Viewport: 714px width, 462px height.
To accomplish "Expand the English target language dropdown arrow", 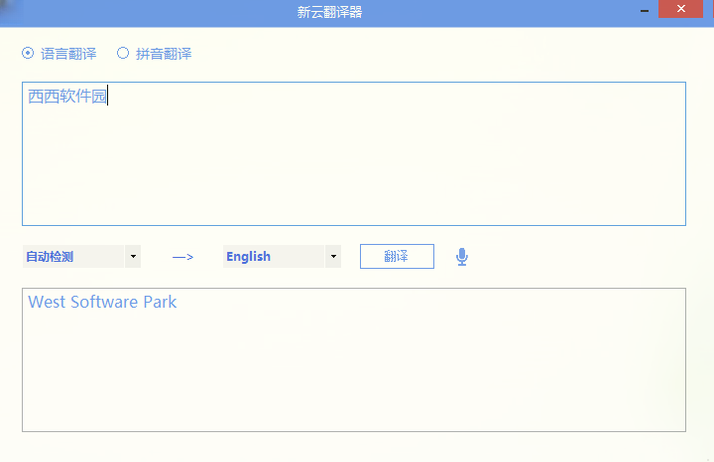I will [333, 256].
